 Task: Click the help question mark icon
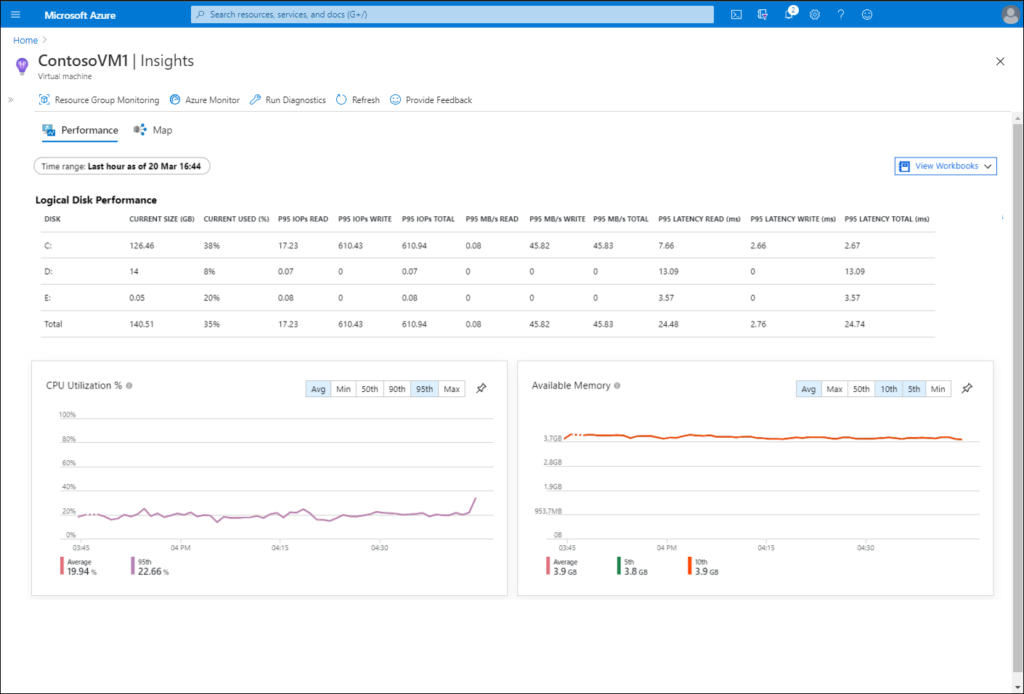841,14
